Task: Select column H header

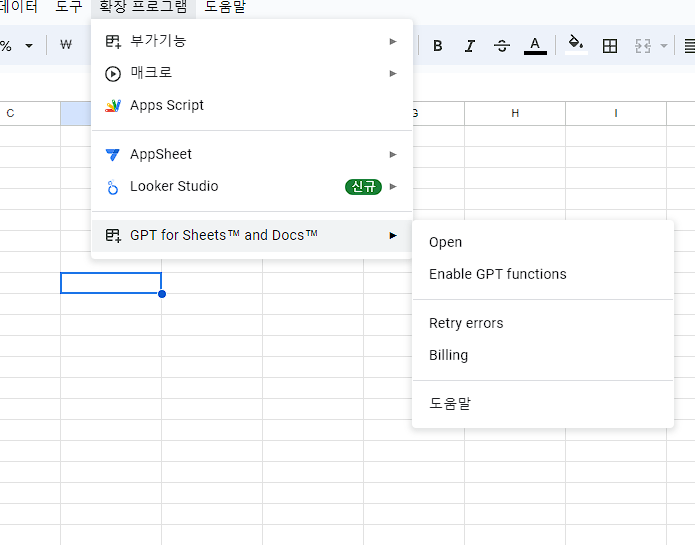Action: click(515, 113)
